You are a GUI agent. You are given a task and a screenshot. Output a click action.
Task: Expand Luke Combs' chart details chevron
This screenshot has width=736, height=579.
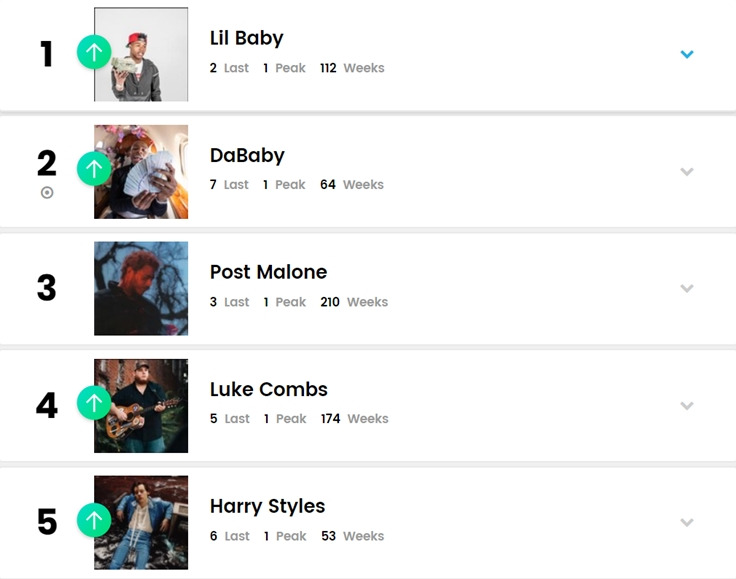click(x=687, y=405)
